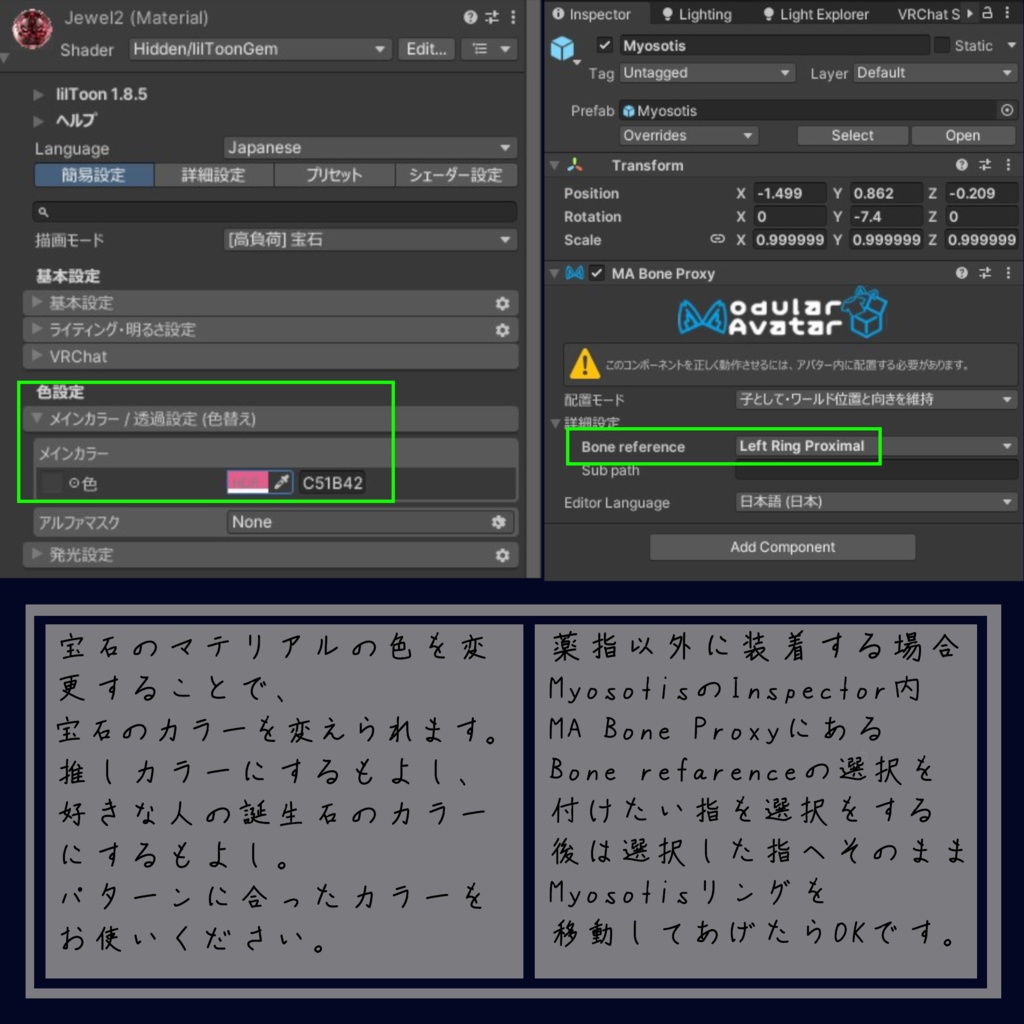The height and width of the screenshot is (1024, 1024).
Task: Enable the Static checkbox
Action: (941, 45)
